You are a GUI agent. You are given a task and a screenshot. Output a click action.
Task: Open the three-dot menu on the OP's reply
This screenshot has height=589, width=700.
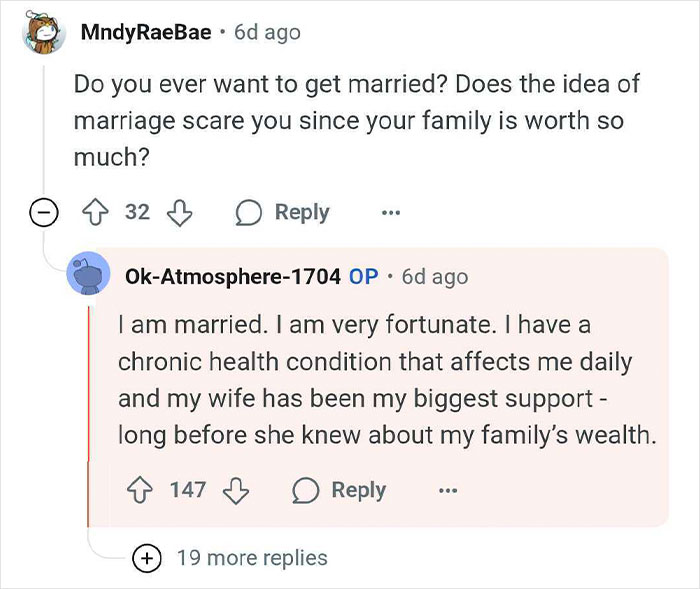coord(448,491)
